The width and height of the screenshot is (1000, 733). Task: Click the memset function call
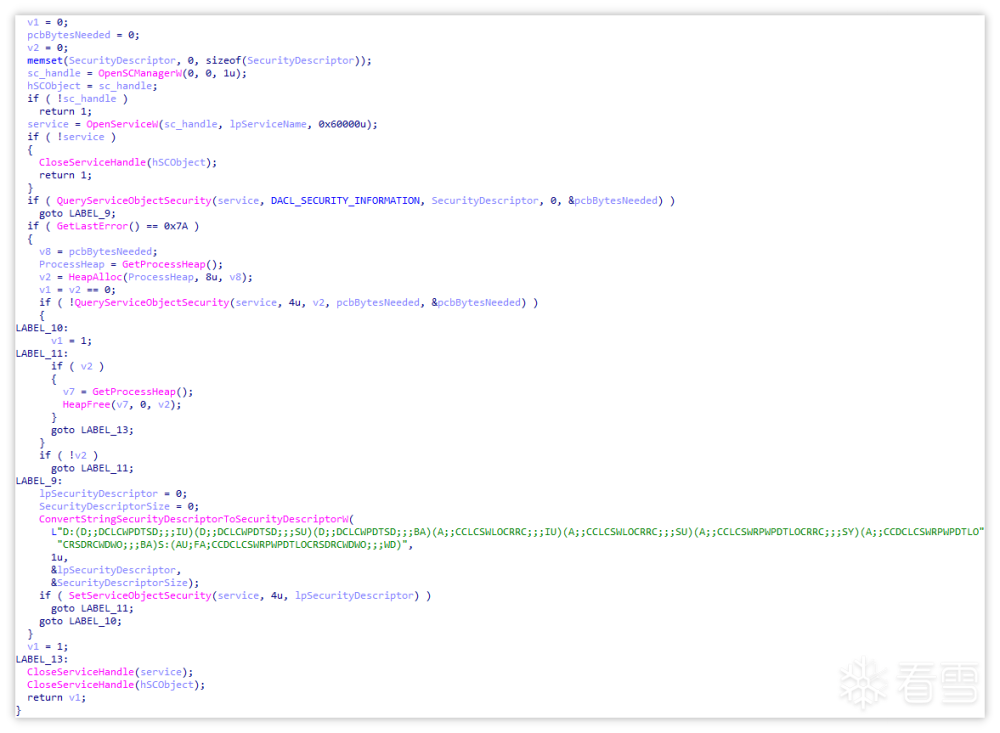point(45,61)
